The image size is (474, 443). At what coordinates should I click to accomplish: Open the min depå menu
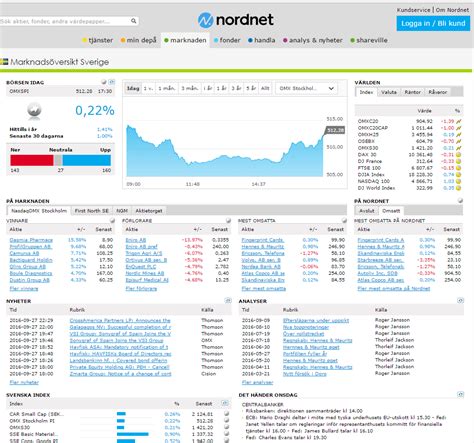pyautogui.click(x=138, y=40)
